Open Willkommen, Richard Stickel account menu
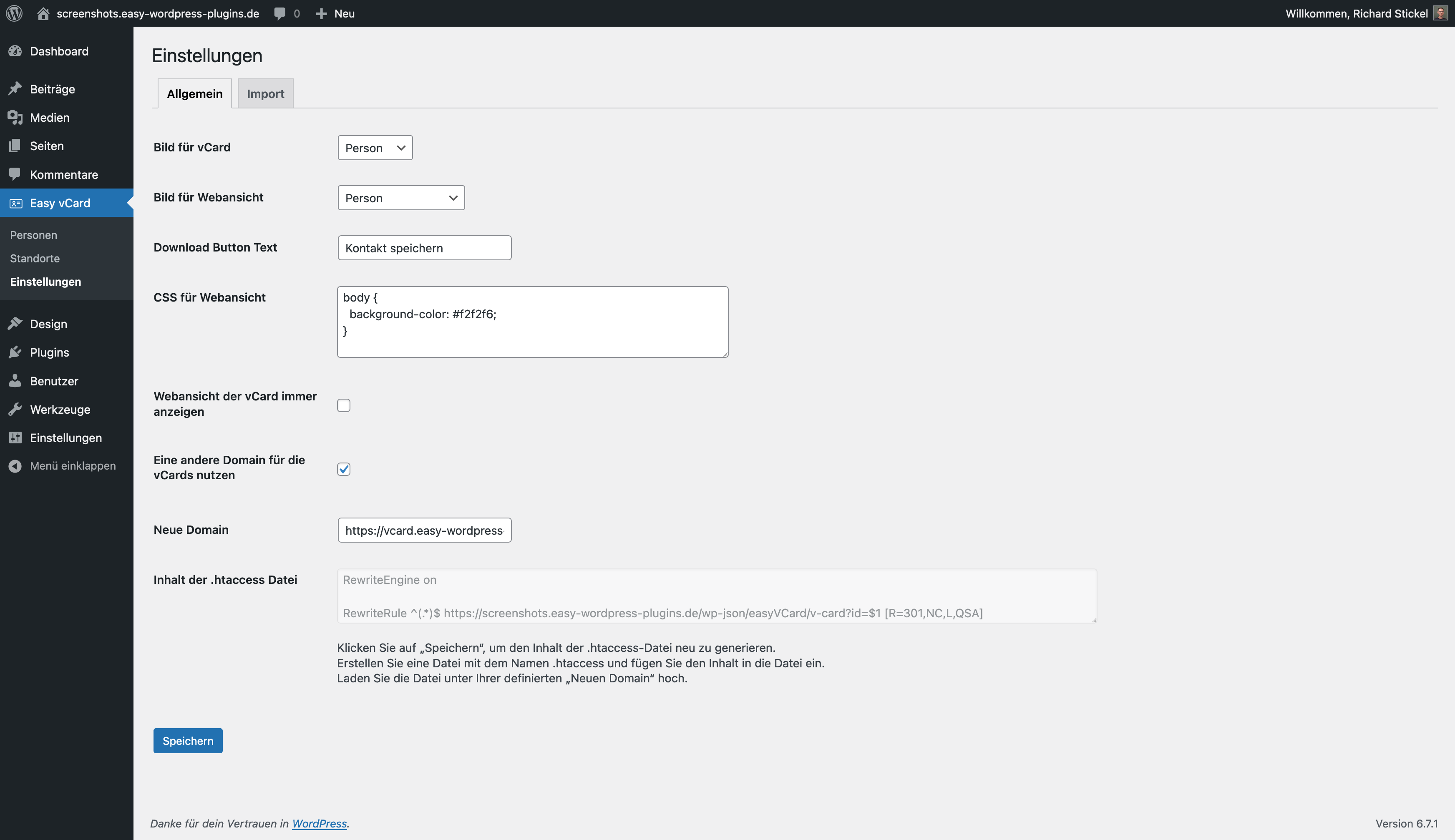Screen dimensions: 1455x840 coord(1366,13)
